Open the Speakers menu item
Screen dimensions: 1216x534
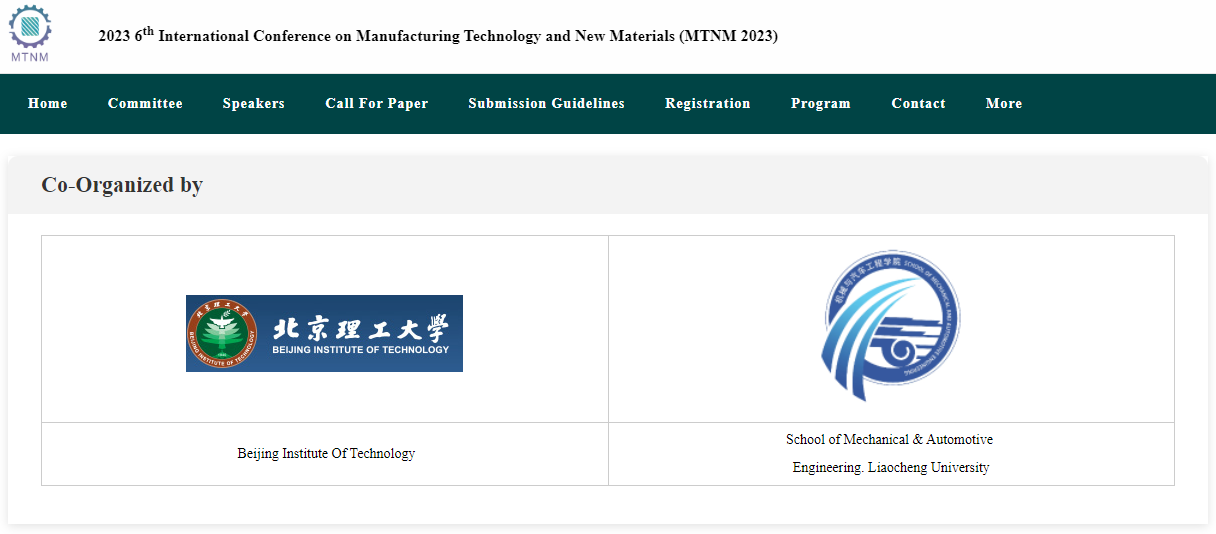pos(254,103)
